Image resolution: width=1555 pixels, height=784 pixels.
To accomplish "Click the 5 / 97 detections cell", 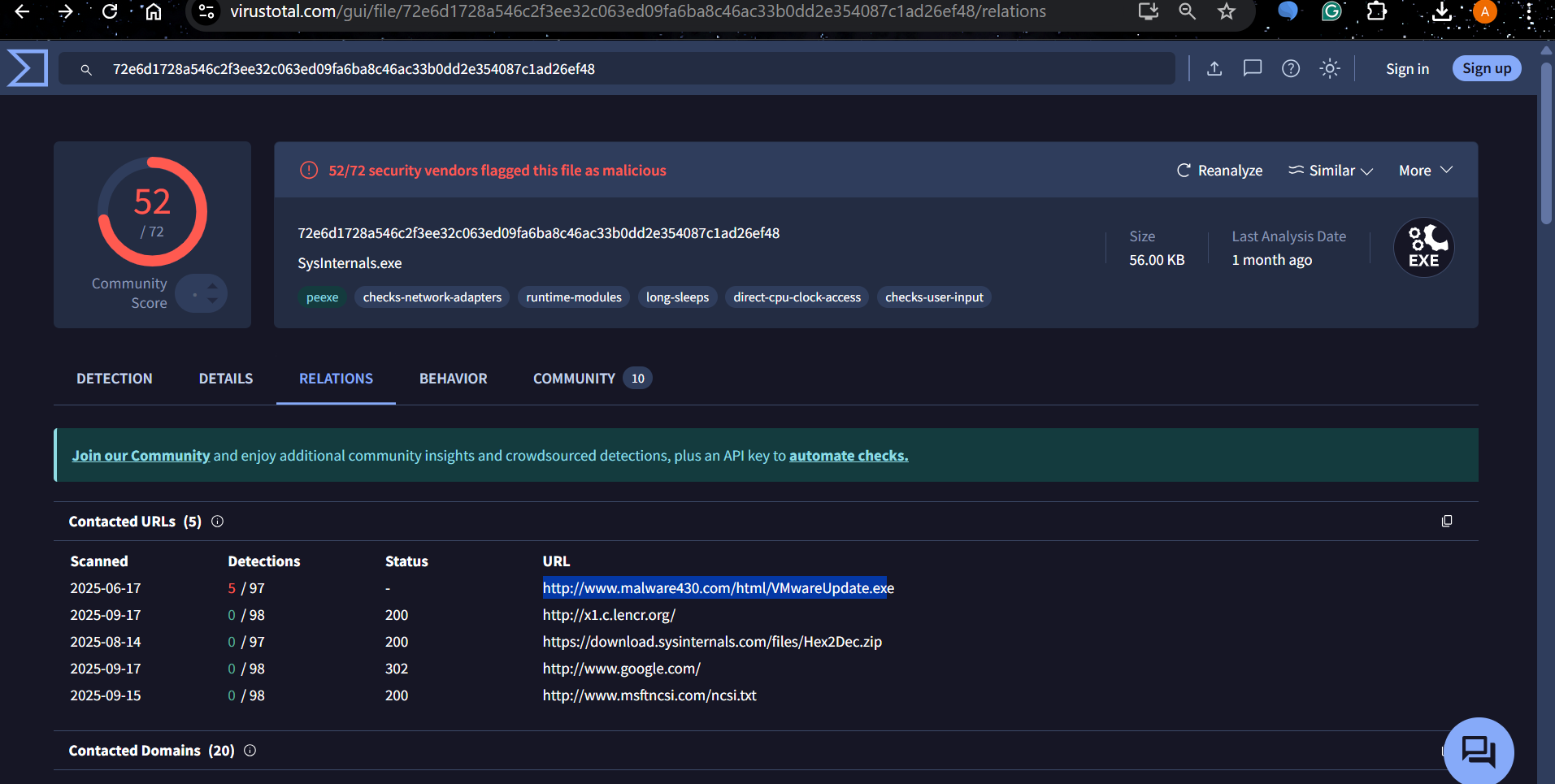I will 246,588.
